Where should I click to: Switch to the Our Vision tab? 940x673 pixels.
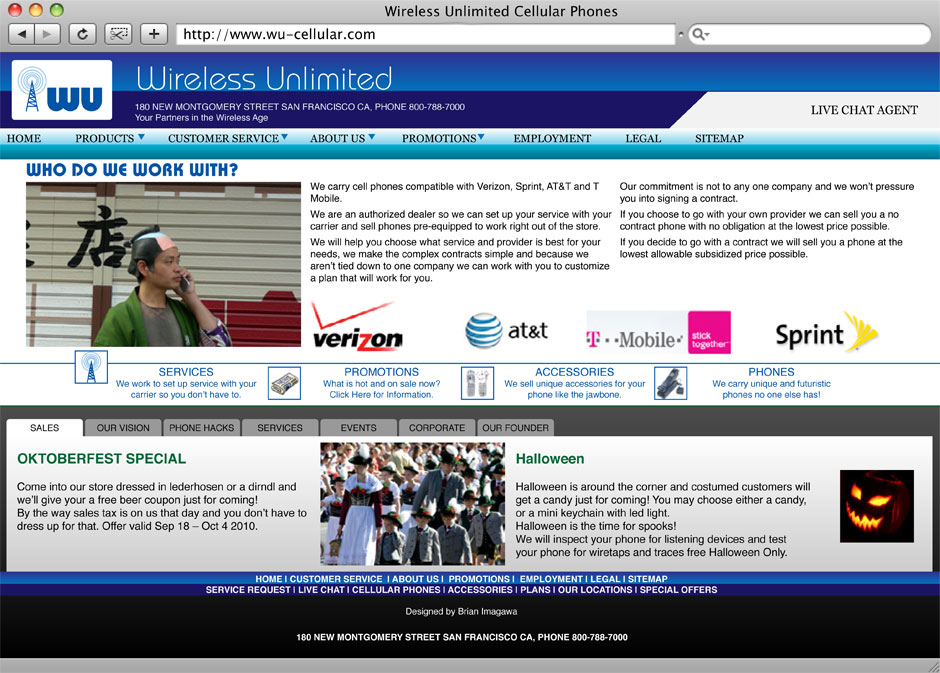(x=123, y=428)
